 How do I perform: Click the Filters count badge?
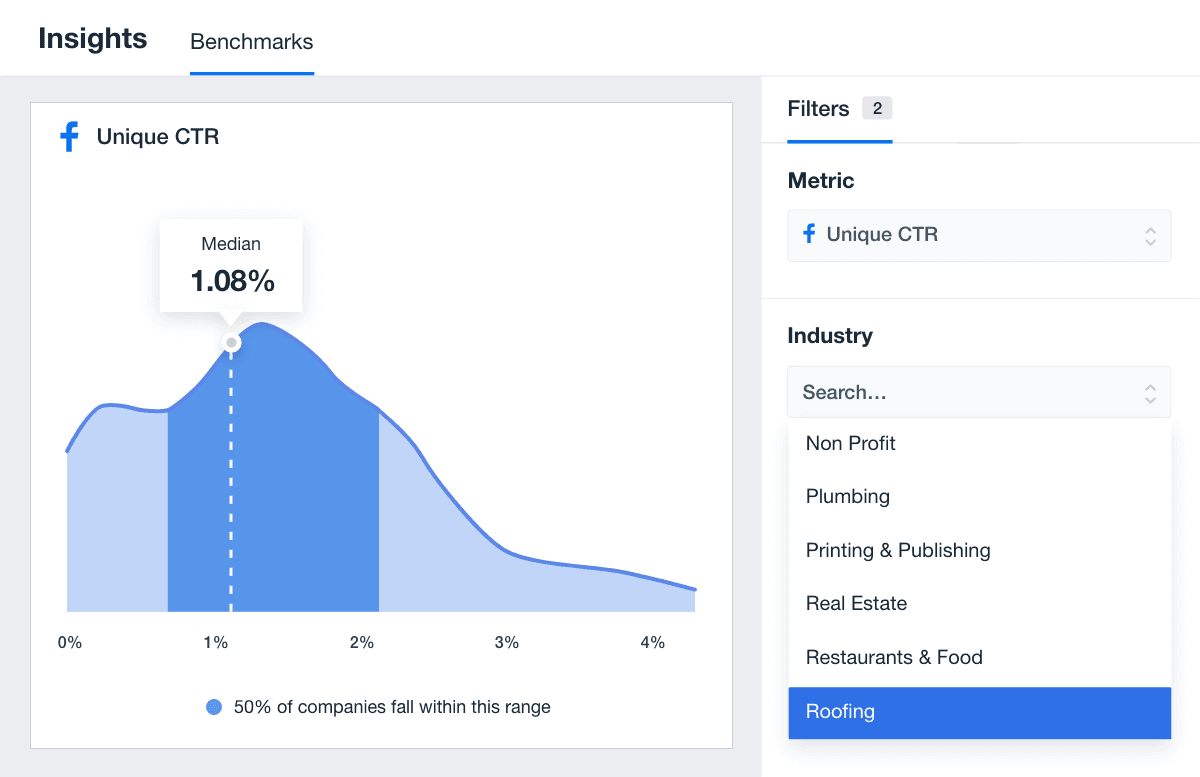click(x=877, y=109)
